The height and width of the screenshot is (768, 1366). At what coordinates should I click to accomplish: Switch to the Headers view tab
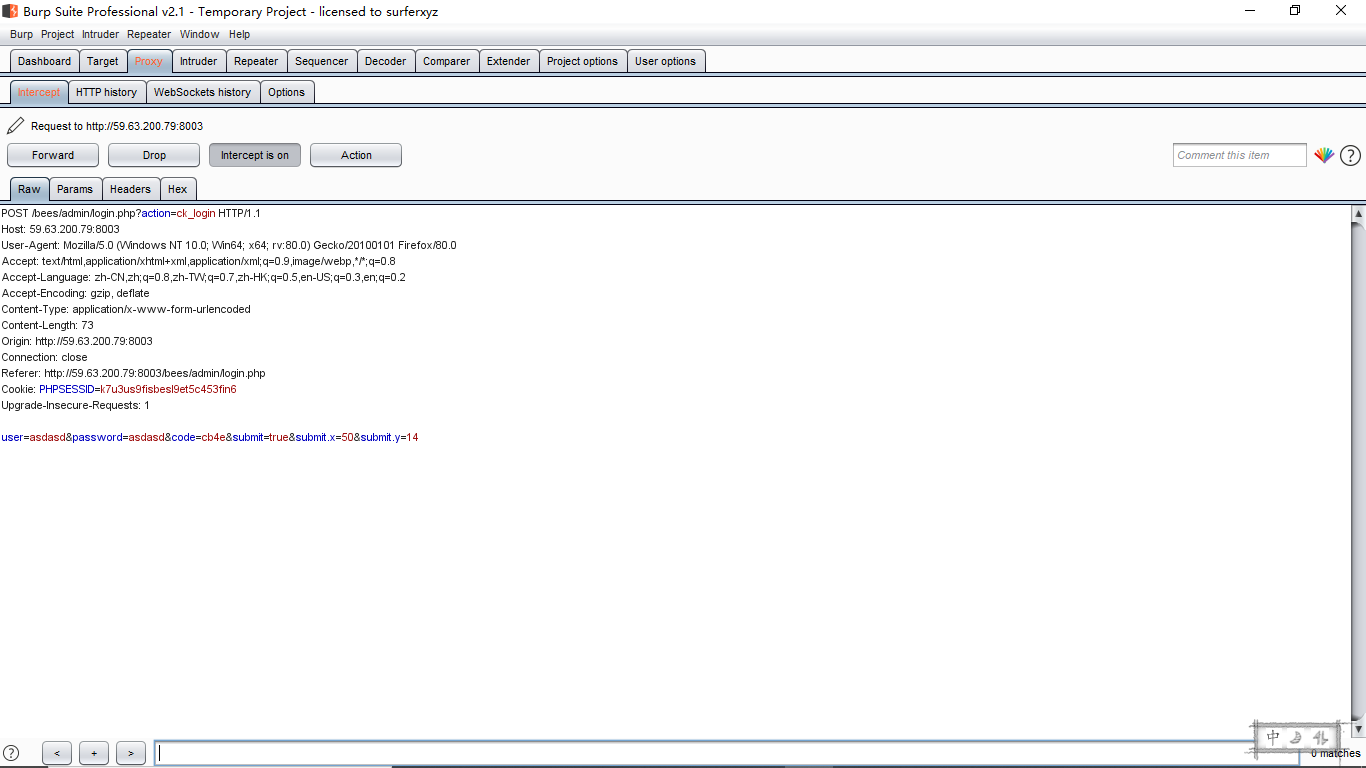pos(130,189)
